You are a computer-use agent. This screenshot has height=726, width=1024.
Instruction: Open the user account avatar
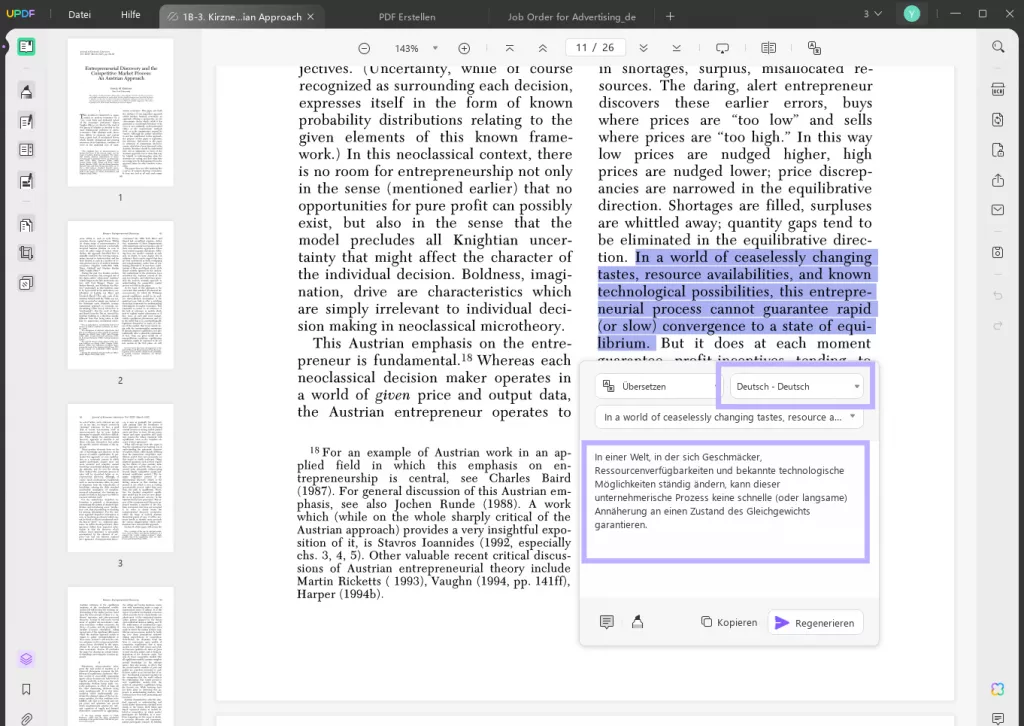coord(912,14)
